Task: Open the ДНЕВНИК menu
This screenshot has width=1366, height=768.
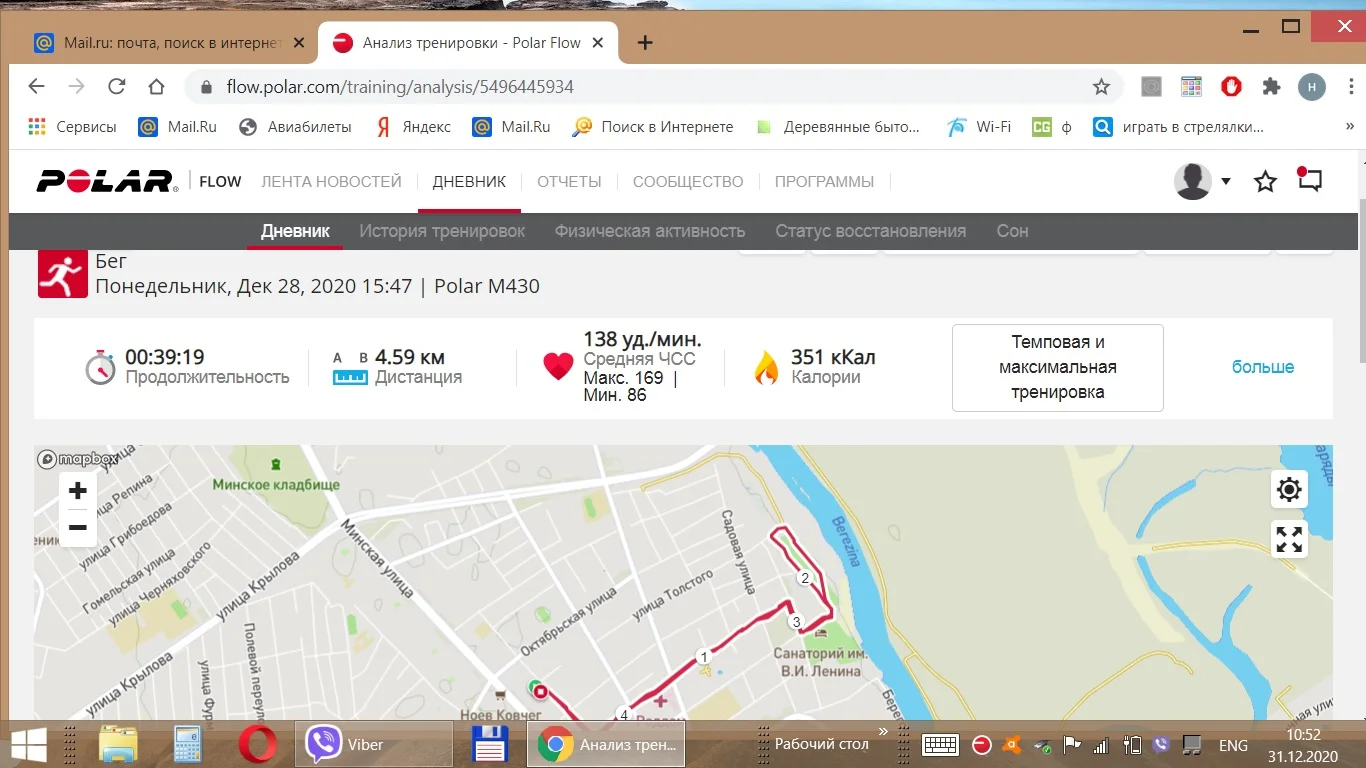Action: 469,182
